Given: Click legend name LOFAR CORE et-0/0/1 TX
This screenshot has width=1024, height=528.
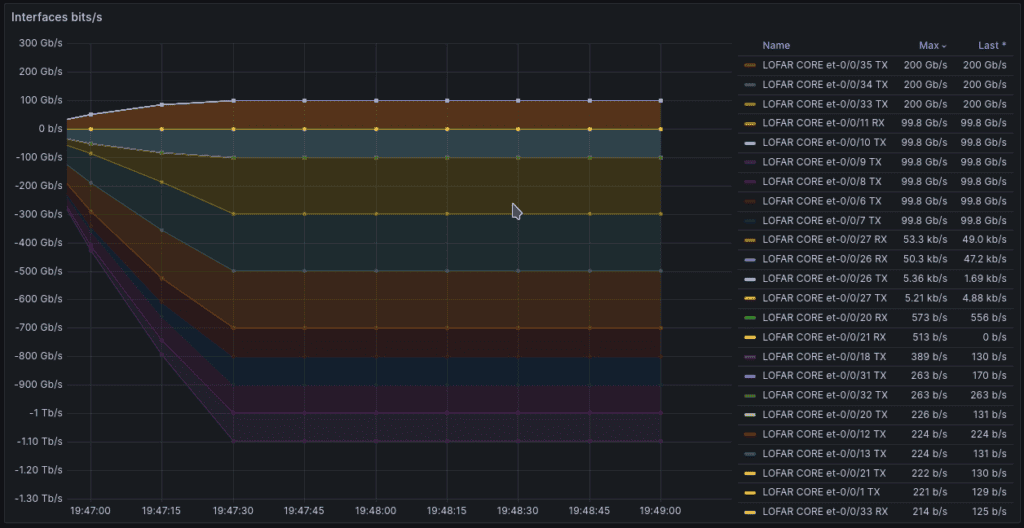Looking at the screenshot, I should pyautogui.click(x=822, y=493).
